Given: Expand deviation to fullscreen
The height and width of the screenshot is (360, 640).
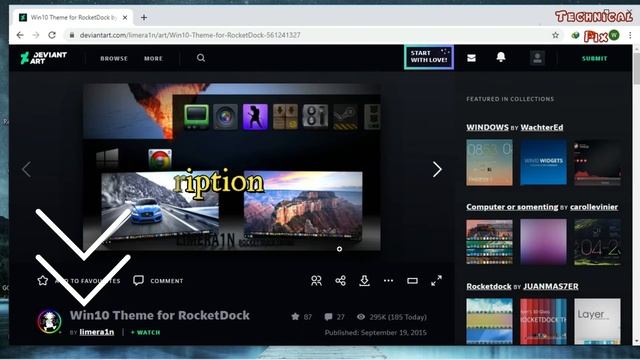Looking at the screenshot, I should (436, 280).
